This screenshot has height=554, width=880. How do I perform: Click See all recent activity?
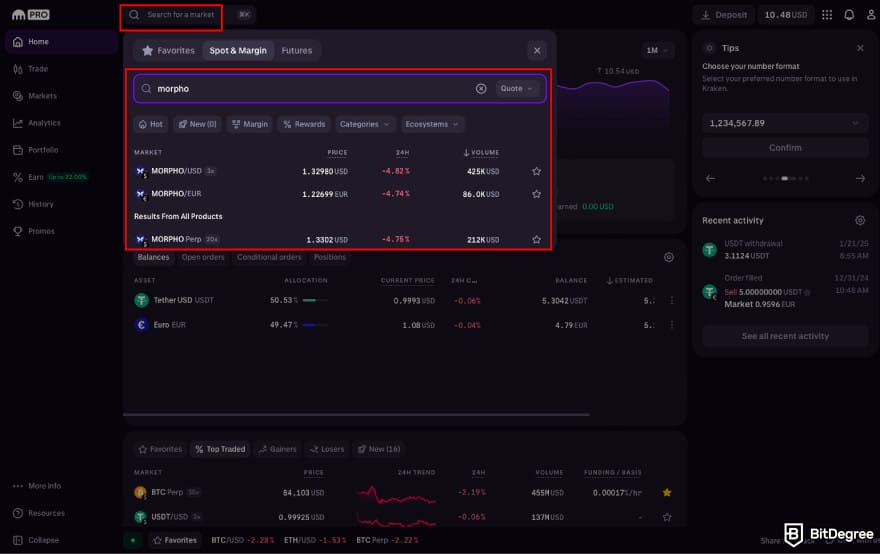[785, 336]
